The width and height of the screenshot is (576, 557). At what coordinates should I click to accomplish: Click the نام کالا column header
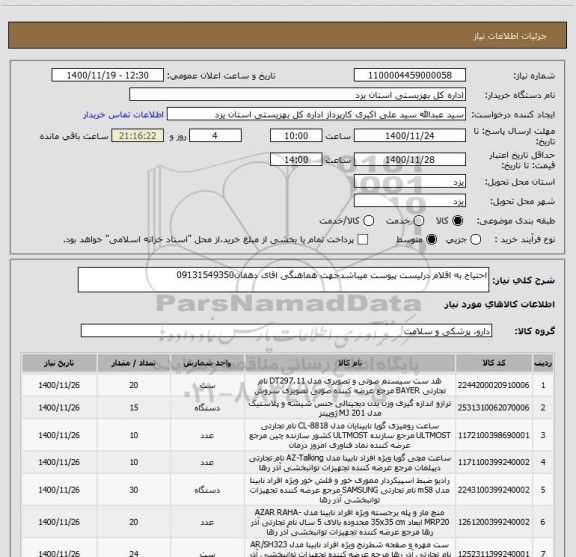click(350, 363)
